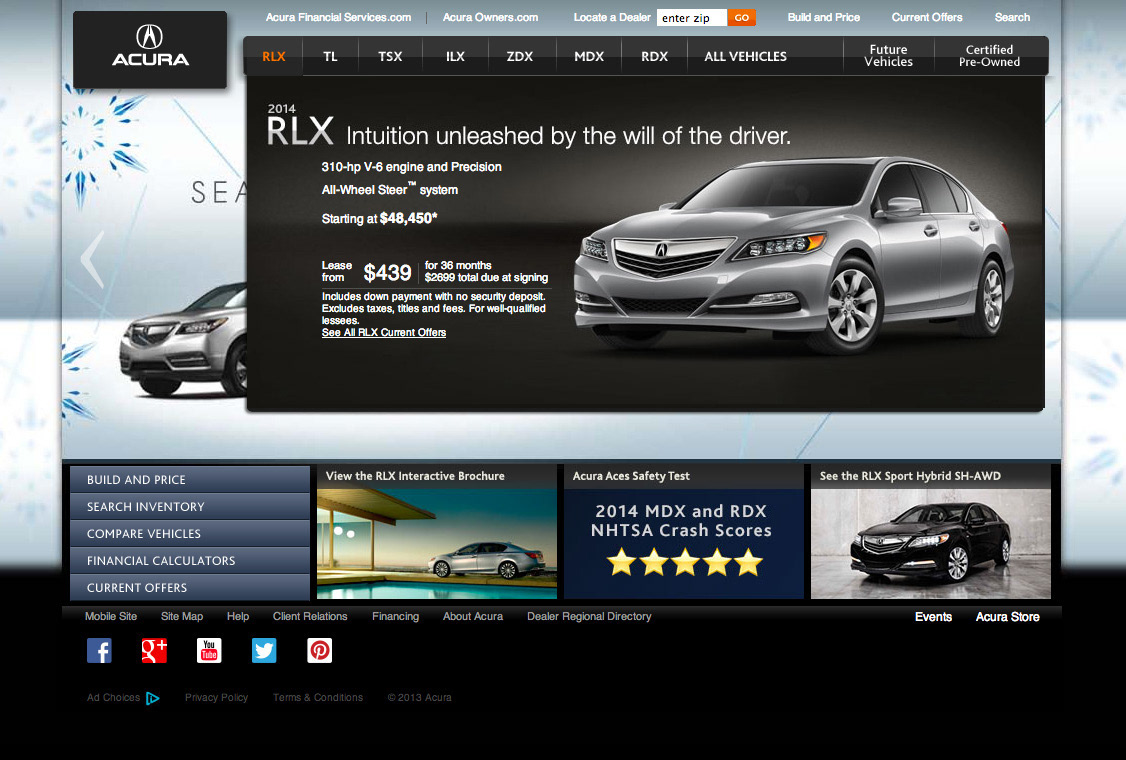
Task: Click the COMPARE VEHICLES button
Action: (x=190, y=534)
